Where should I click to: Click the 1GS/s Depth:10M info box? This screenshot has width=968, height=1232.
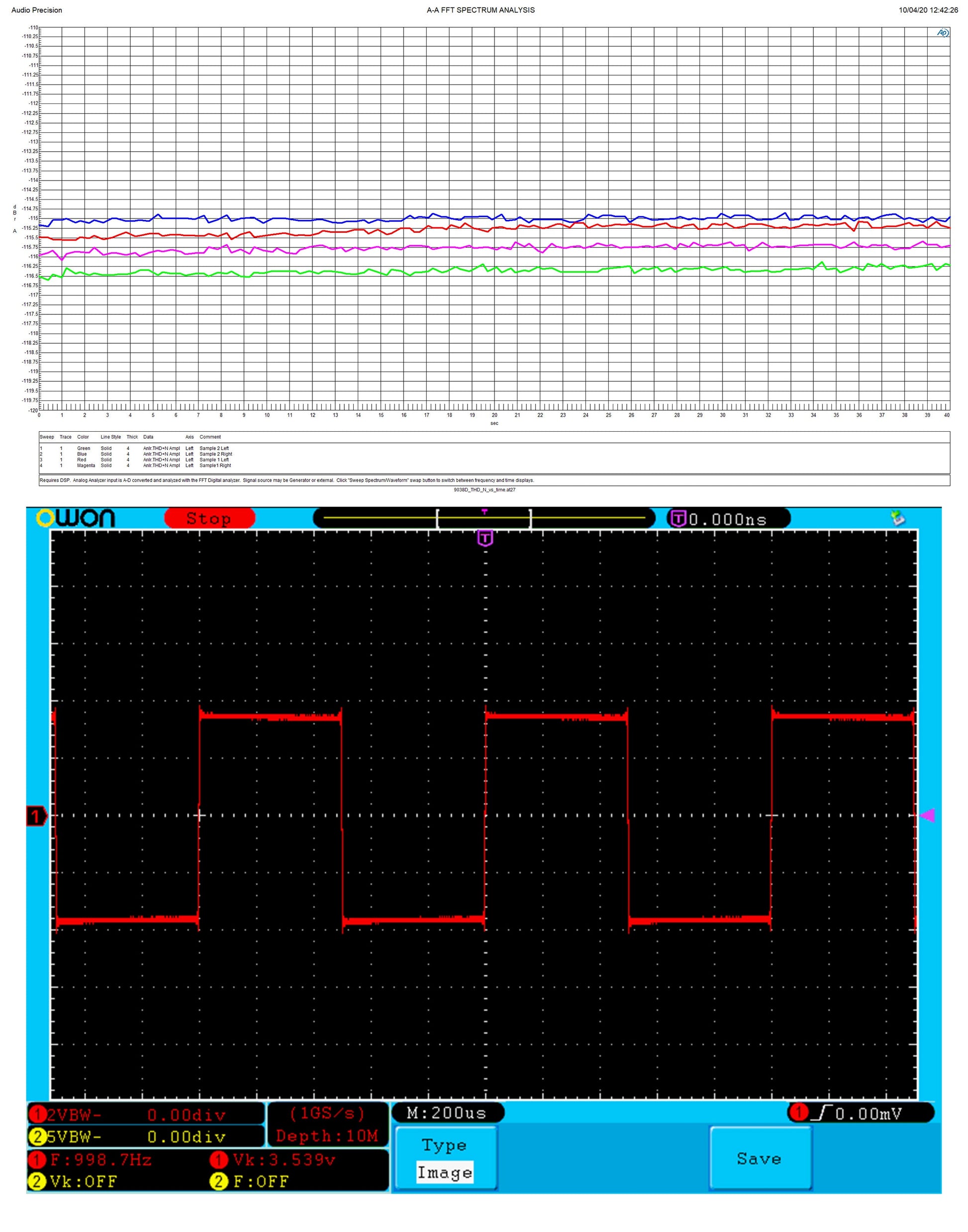pyautogui.click(x=327, y=1125)
